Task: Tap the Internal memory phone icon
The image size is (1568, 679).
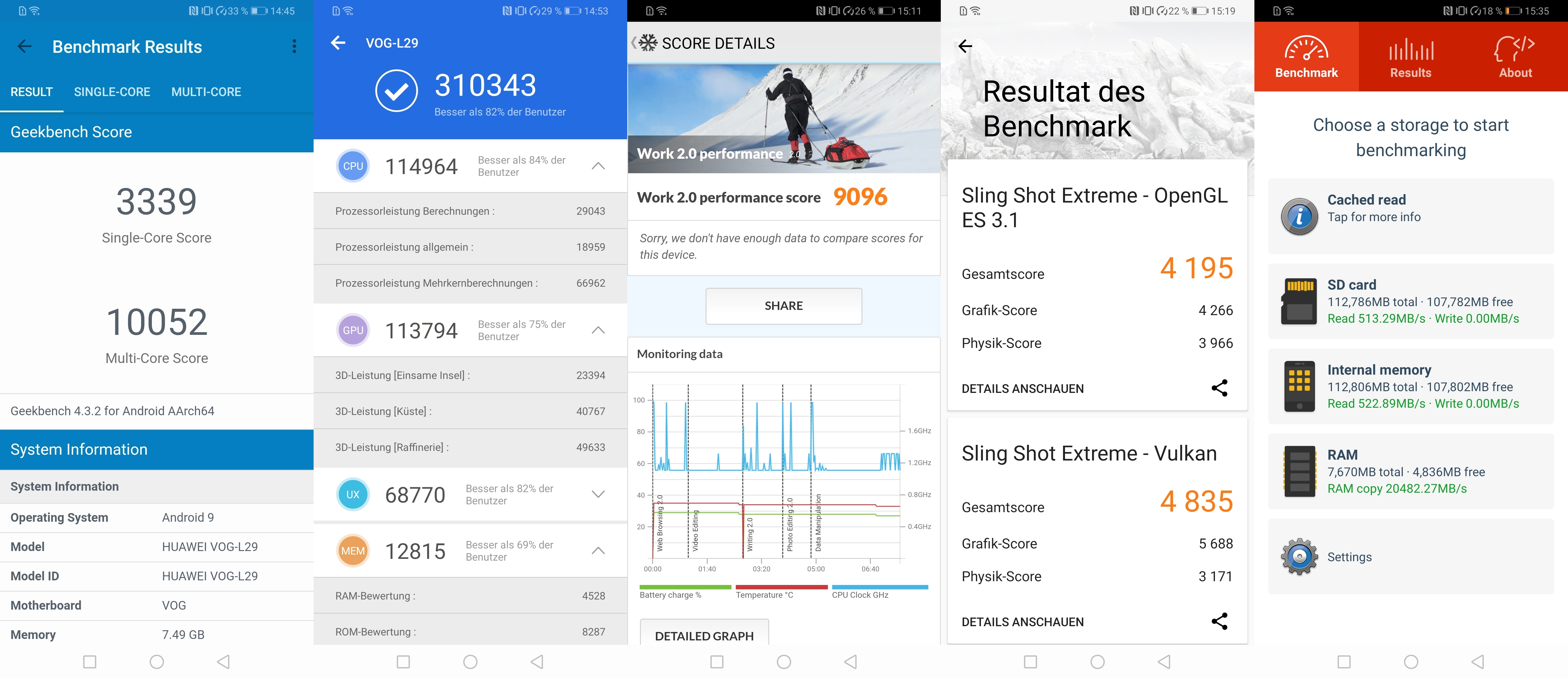Action: click(x=1300, y=386)
